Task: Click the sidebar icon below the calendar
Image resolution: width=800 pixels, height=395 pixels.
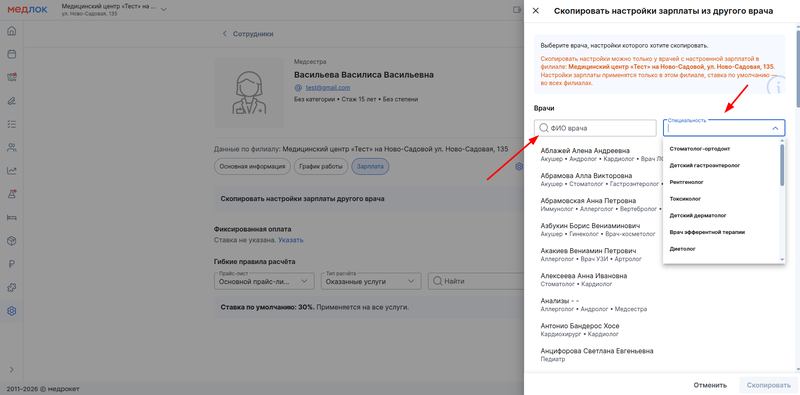Action: 12,77
